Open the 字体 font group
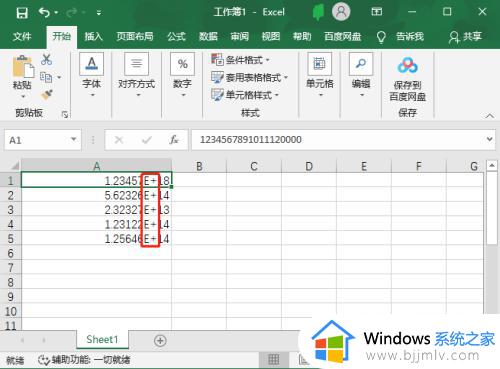Screen dimensions: 500x369 pos(92,76)
